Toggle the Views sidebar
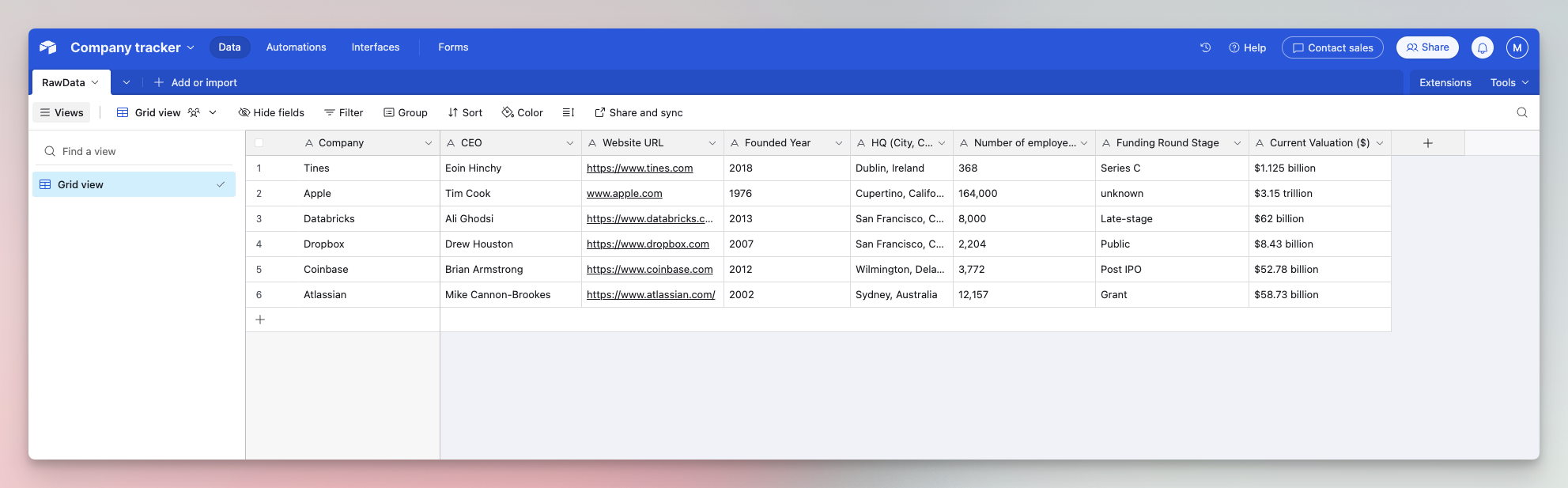1568x488 pixels. (x=62, y=112)
